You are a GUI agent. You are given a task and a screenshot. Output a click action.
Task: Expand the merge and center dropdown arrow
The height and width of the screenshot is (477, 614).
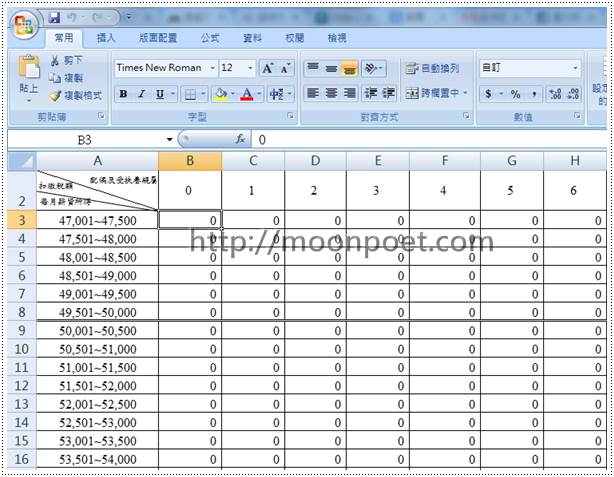pos(466,93)
